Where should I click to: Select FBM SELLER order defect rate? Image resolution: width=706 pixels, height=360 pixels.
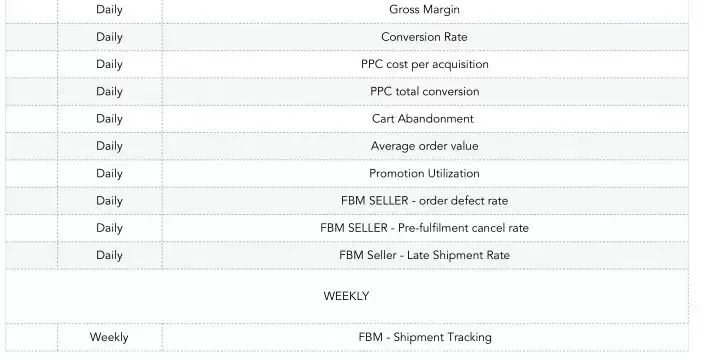tap(425, 201)
